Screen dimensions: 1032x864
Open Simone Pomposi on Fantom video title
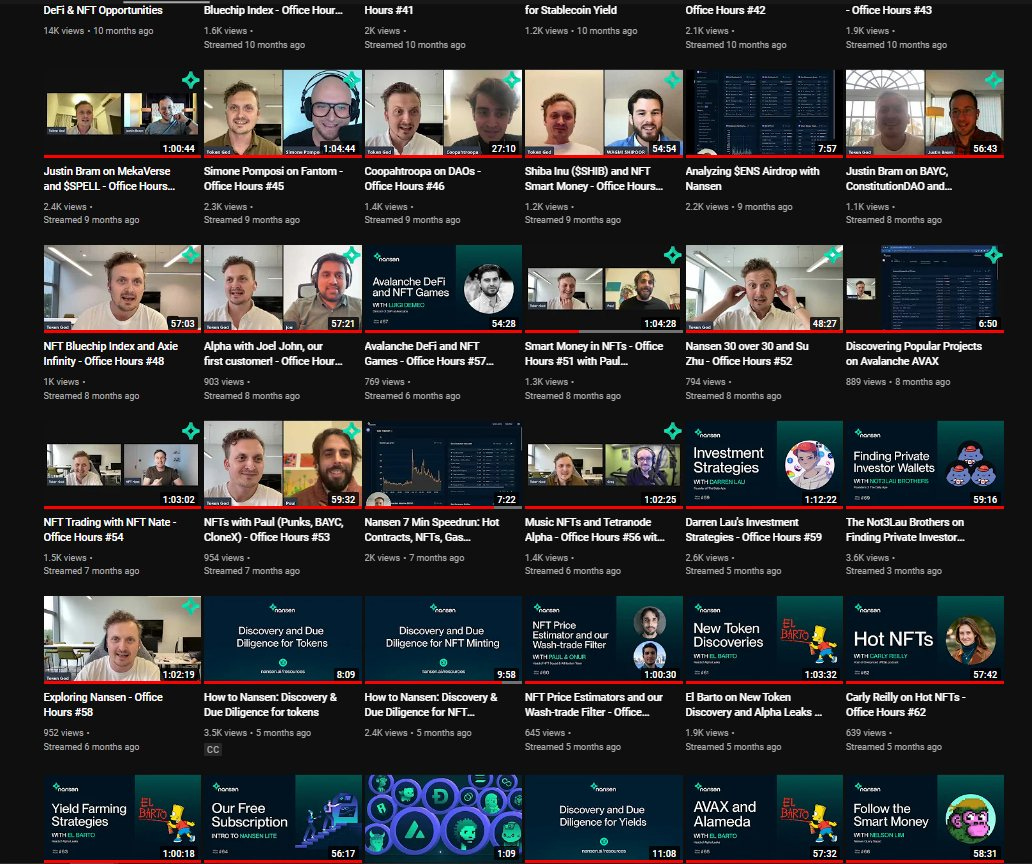click(273, 178)
